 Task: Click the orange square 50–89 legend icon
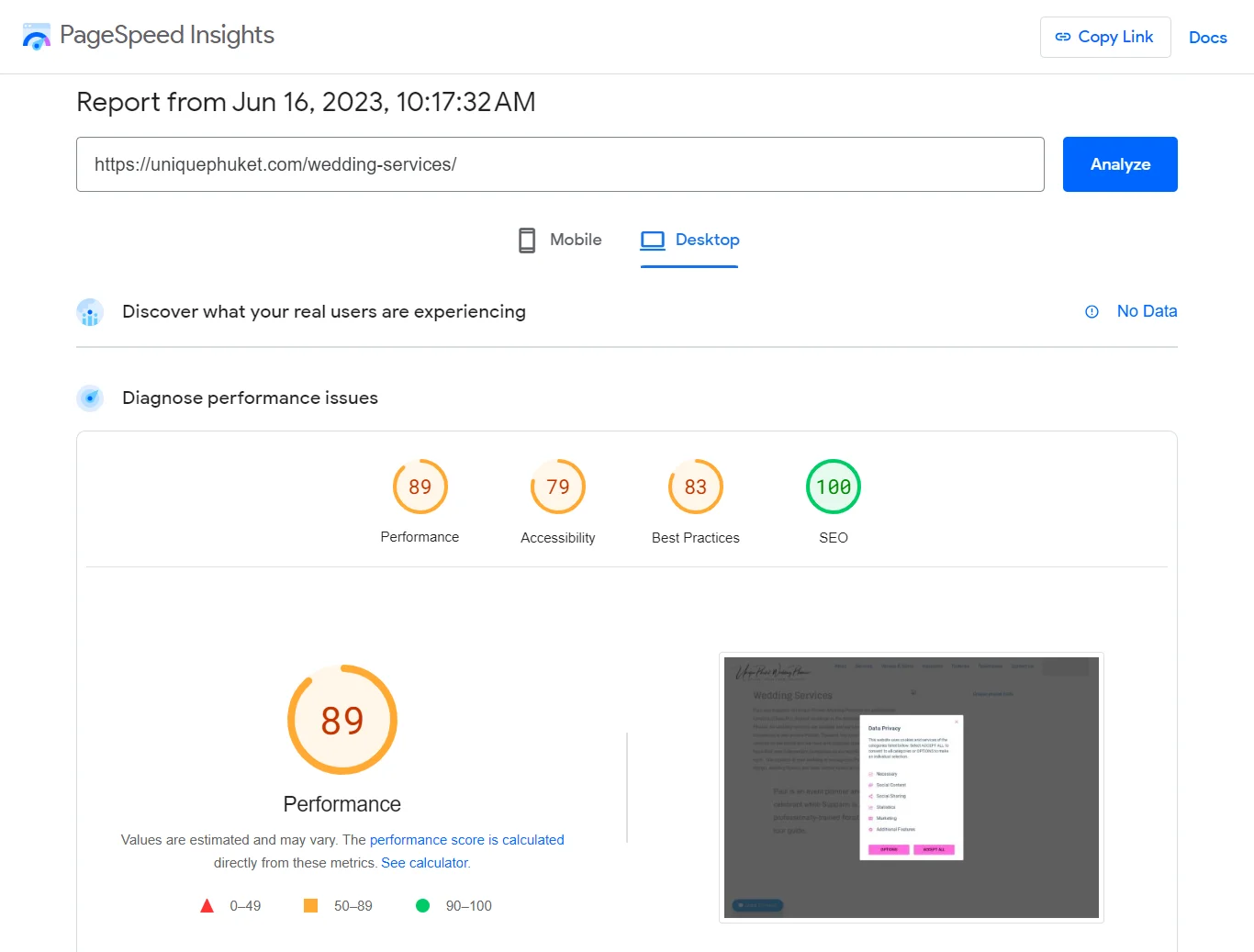[311, 906]
